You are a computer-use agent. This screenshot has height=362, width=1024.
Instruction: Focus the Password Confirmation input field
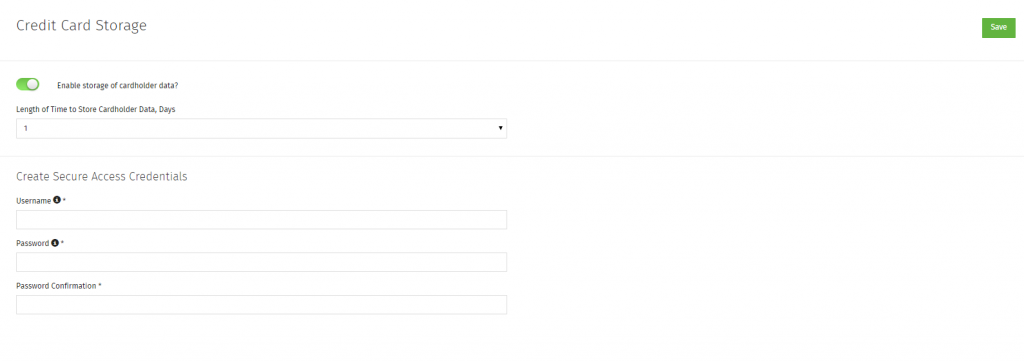[x=261, y=304]
